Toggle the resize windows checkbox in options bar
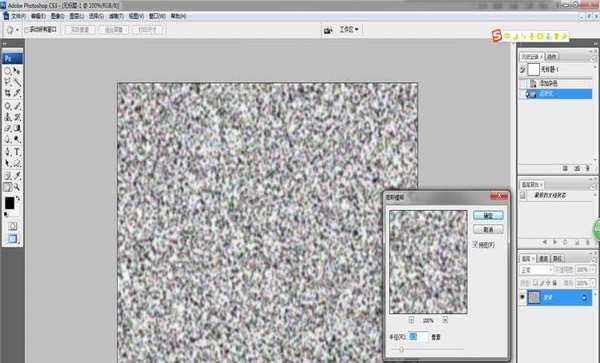 [x=27, y=29]
